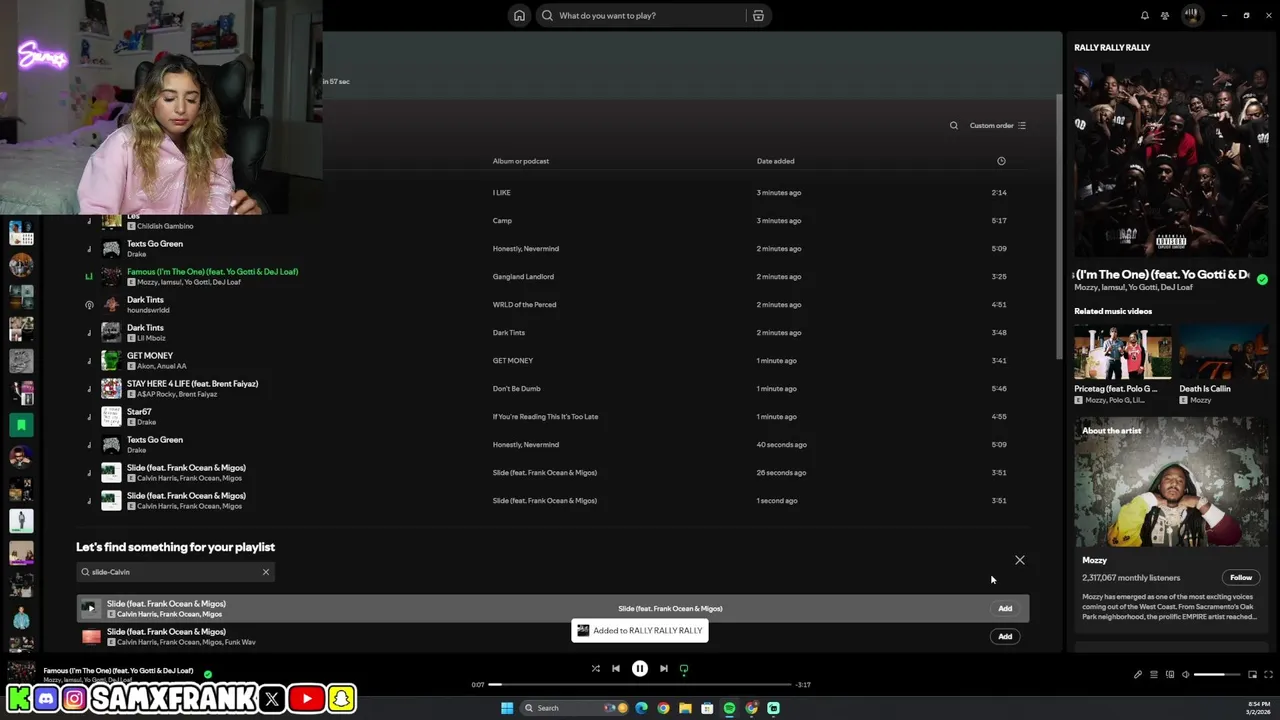
Task: Open the profile avatar menu
Action: point(1192,15)
